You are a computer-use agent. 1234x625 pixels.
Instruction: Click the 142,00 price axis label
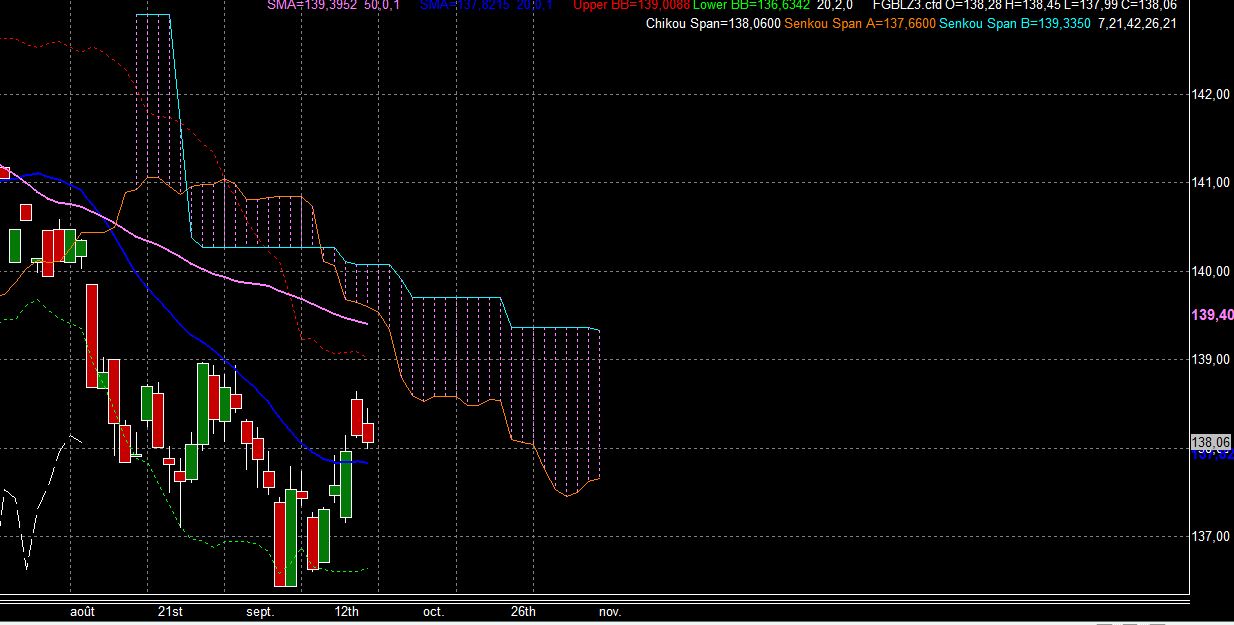click(x=1211, y=95)
